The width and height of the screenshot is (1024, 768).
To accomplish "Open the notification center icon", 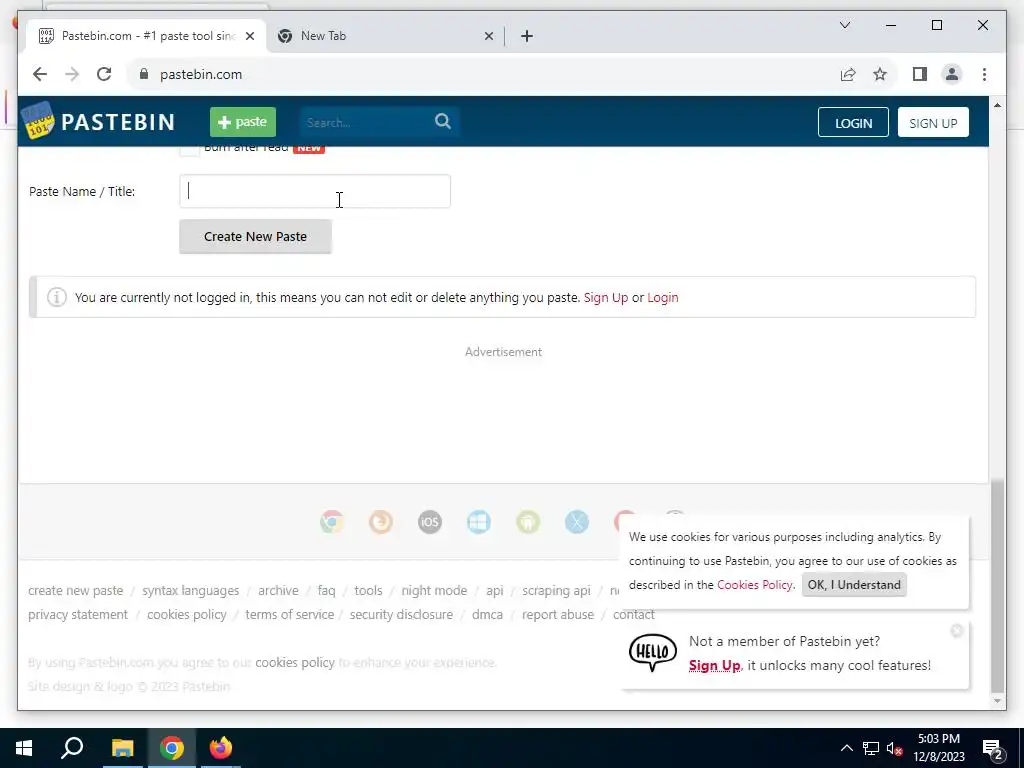I will click(993, 749).
